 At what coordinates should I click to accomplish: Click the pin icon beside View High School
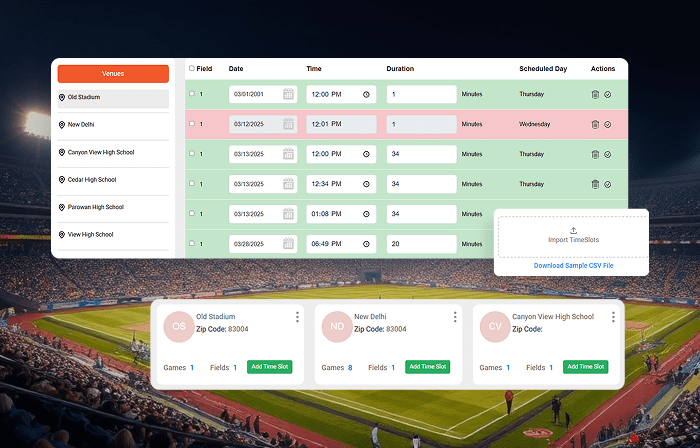(x=62, y=235)
